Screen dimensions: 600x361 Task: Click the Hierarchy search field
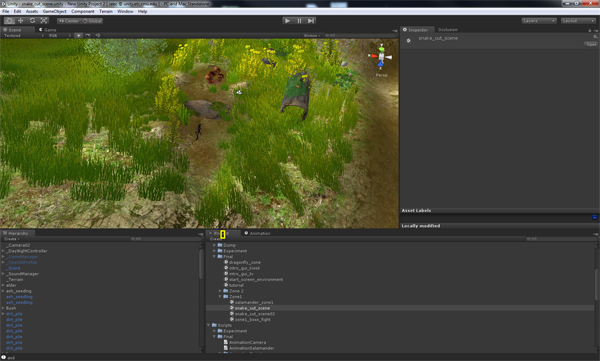(x=165, y=239)
